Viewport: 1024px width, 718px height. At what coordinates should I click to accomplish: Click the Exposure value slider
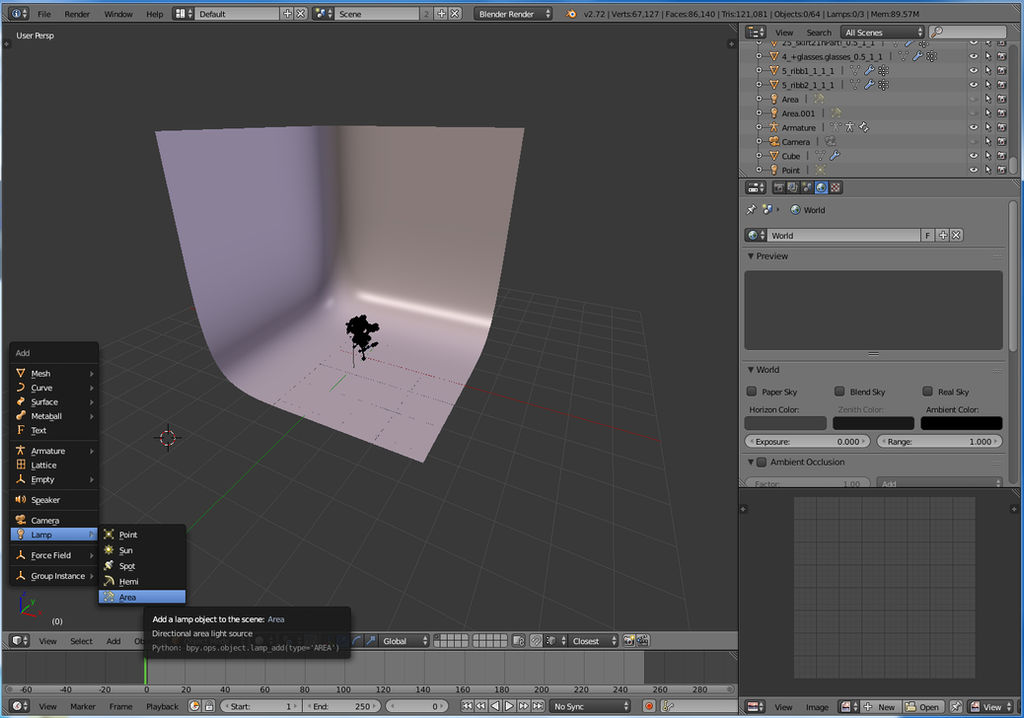click(807, 442)
